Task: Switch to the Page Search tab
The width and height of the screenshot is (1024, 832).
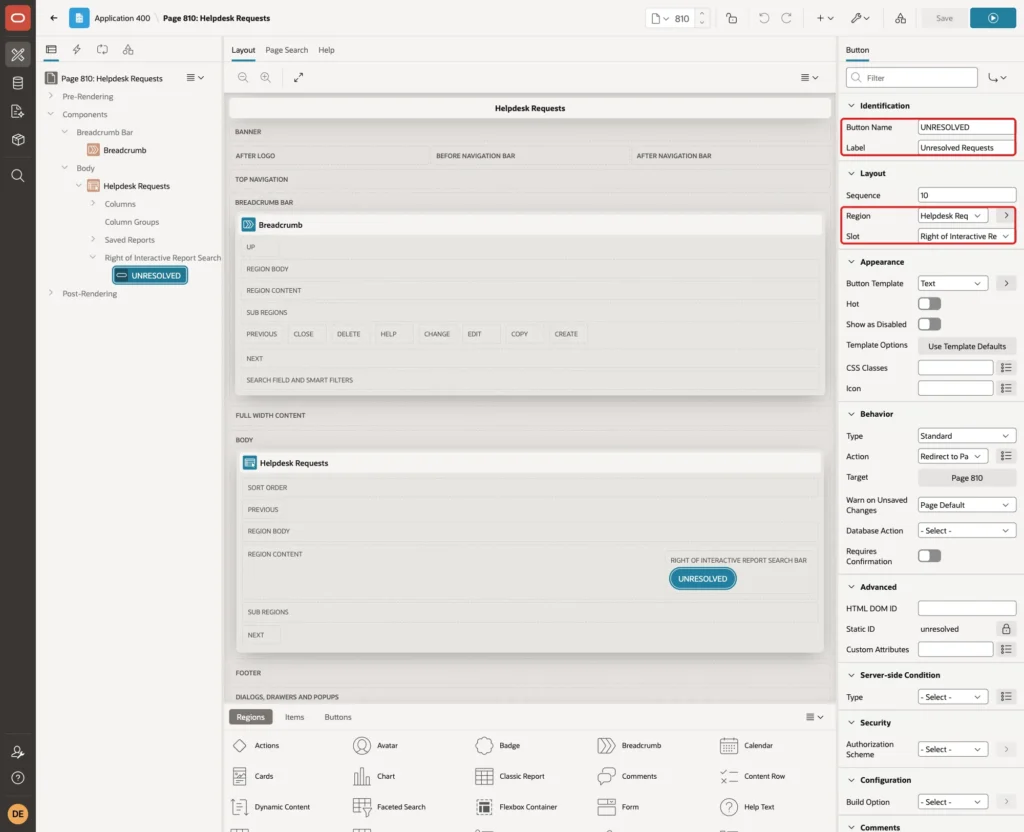Action: pyautogui.click(x=286, y=50)
